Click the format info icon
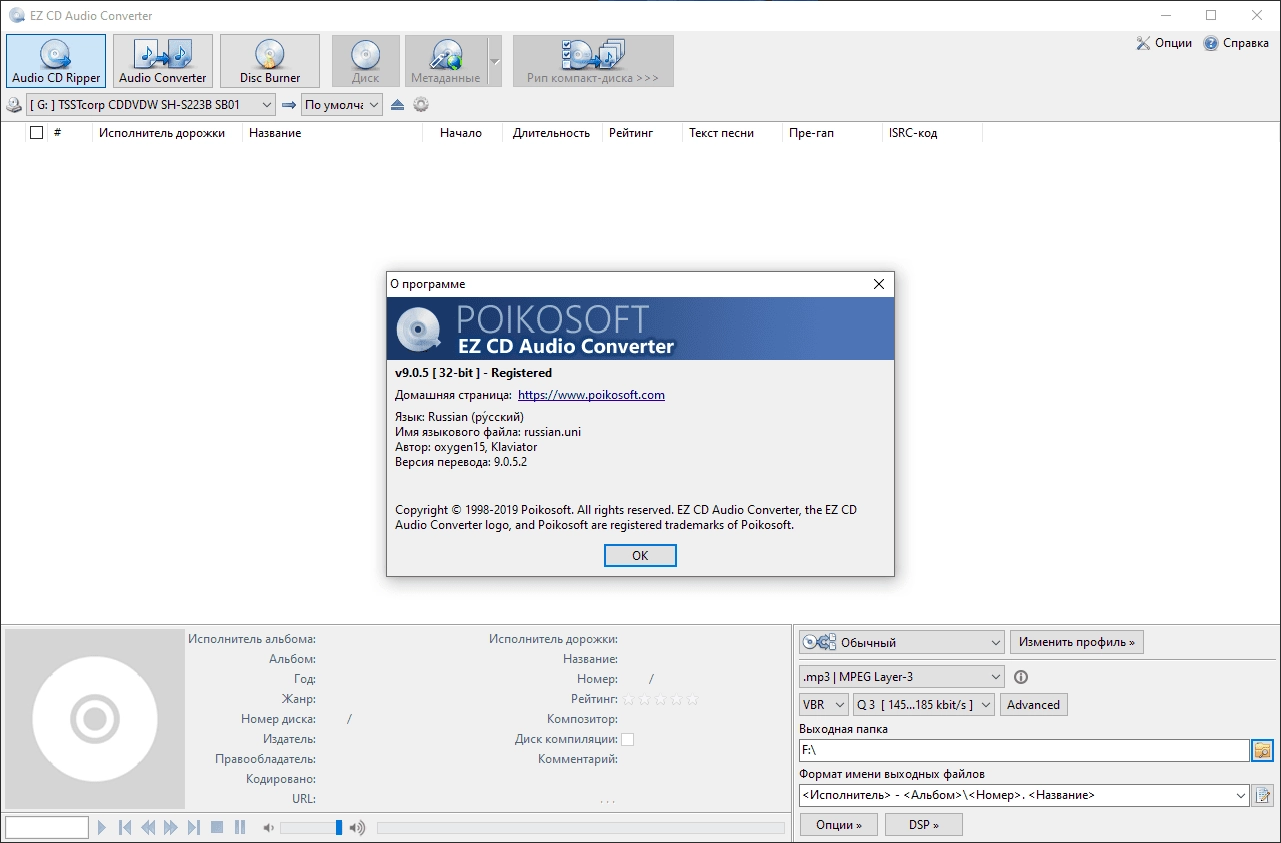Screen dimensions: 1281x843 point(1021,676)
